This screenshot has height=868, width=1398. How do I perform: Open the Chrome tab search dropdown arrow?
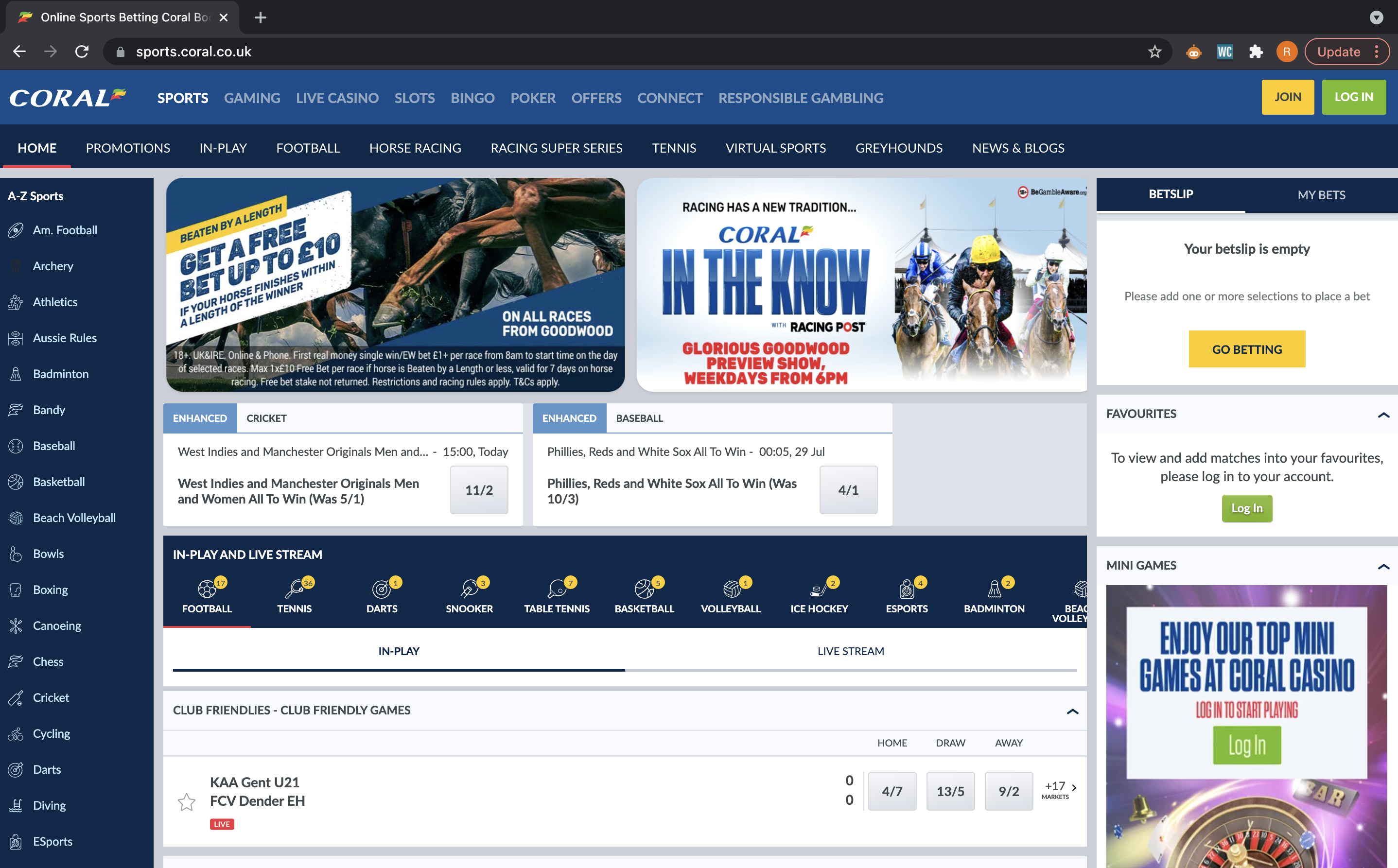click(1376, 17)
